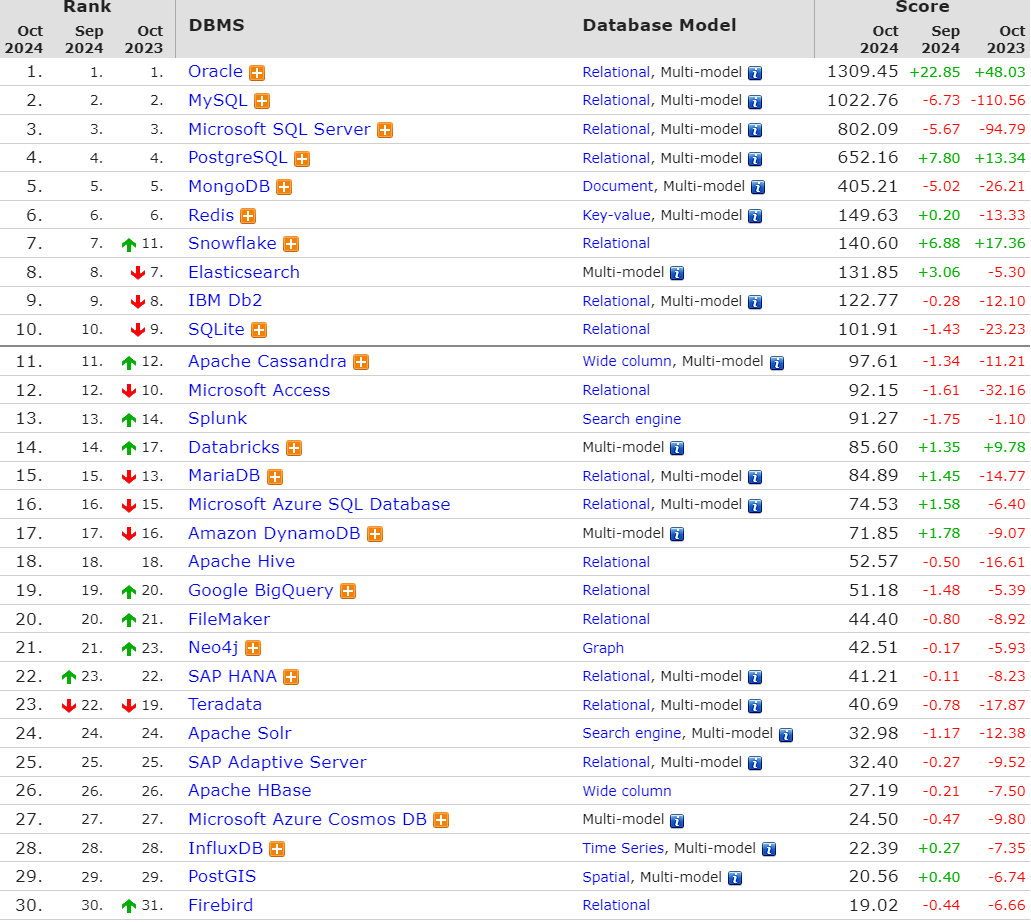The image size is (1031, 922).
Task: Follow the PostGIS link
Action: pyautogui.click(x=222, y=877)
